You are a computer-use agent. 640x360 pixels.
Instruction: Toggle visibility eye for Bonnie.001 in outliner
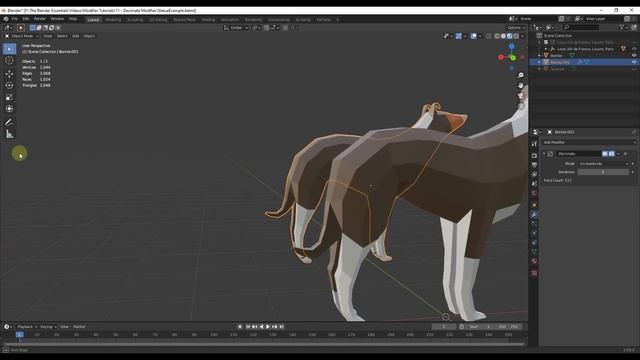634,62
